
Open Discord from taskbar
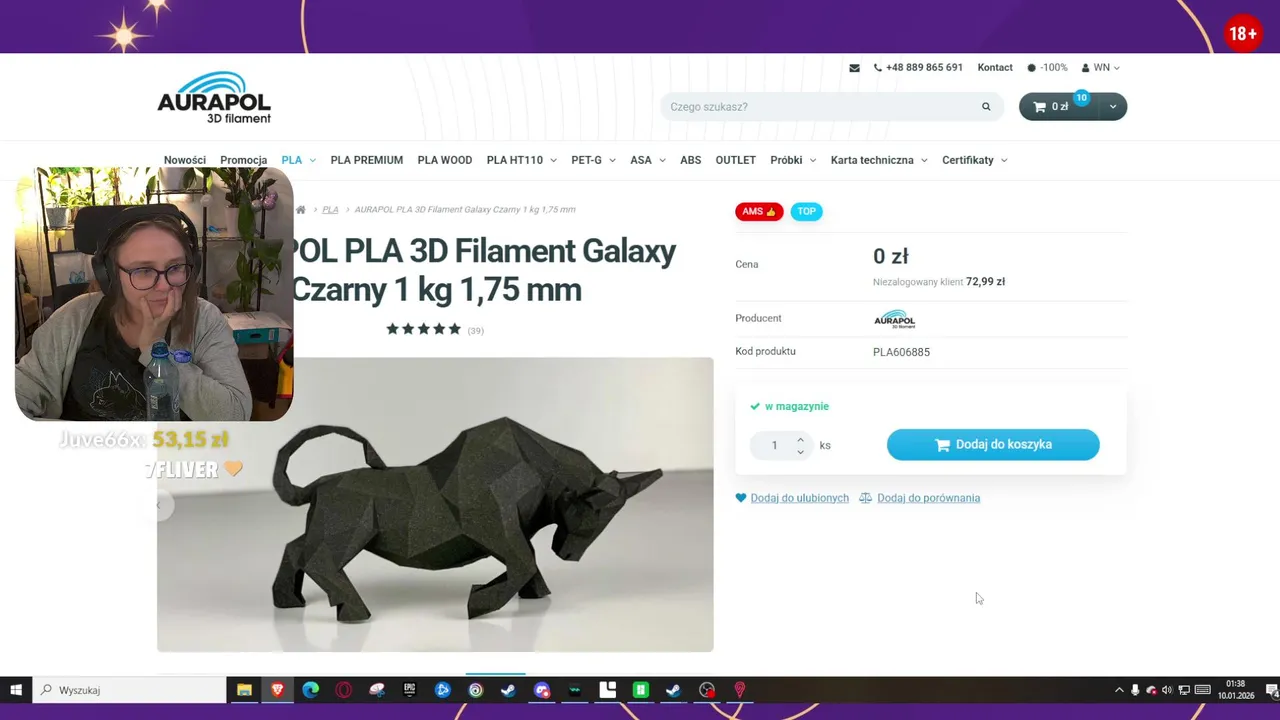coord(542,690)
